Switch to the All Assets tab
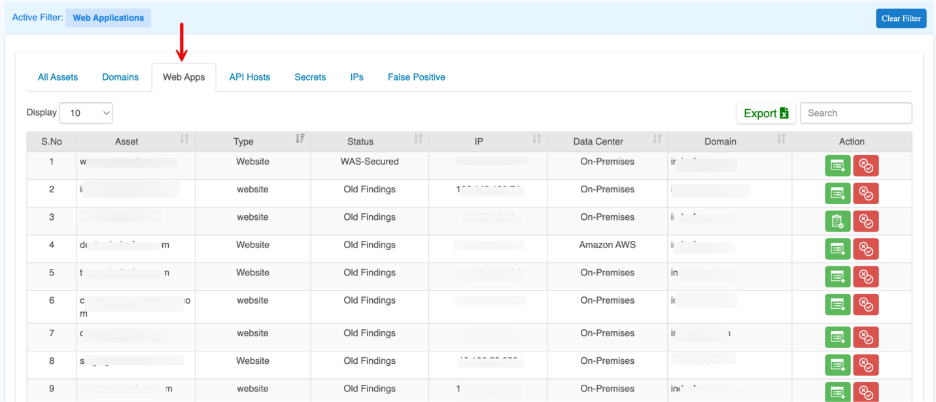 click(57, 77)
